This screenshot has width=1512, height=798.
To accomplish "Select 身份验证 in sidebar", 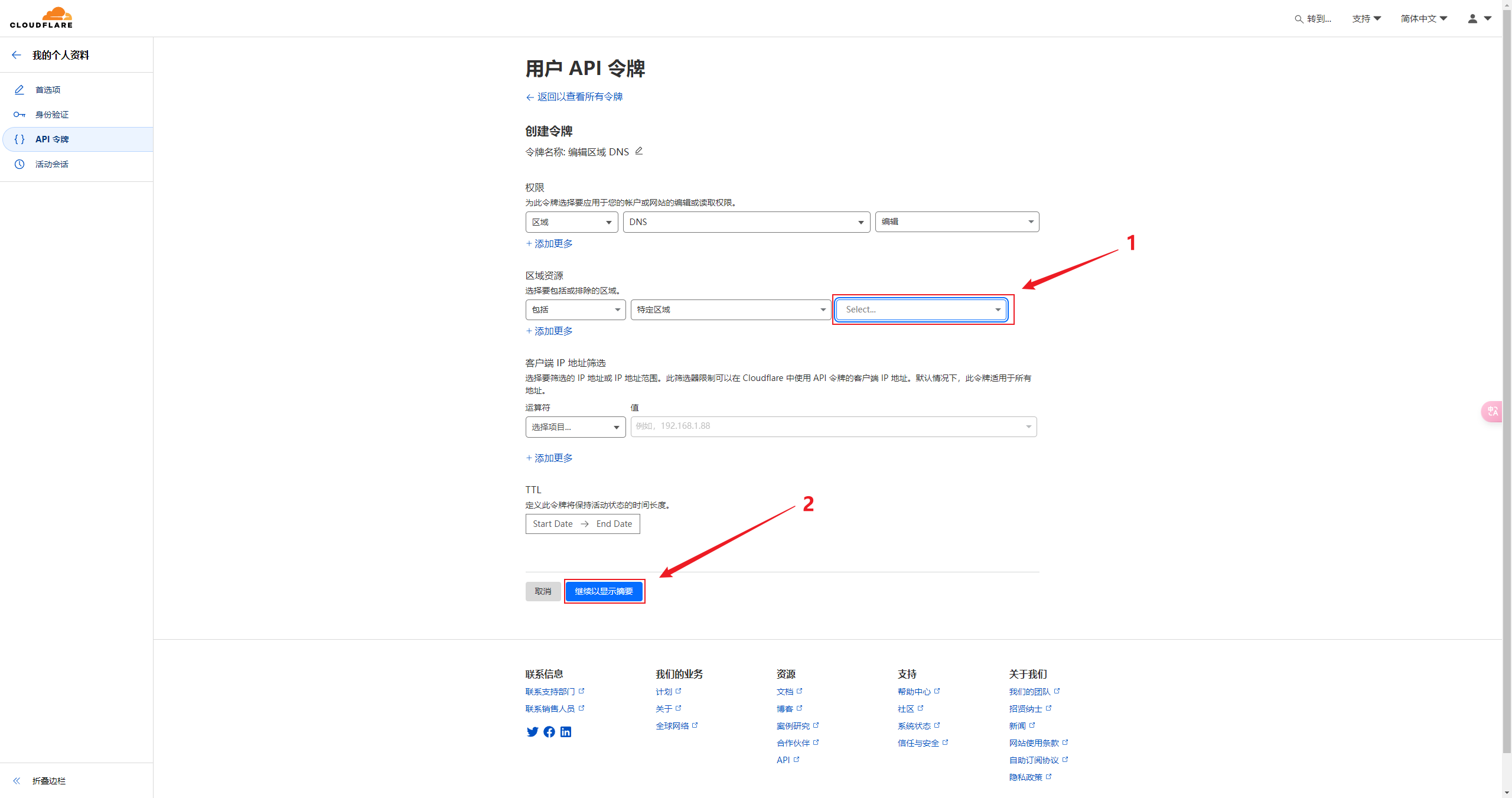I will click(52, 115).
